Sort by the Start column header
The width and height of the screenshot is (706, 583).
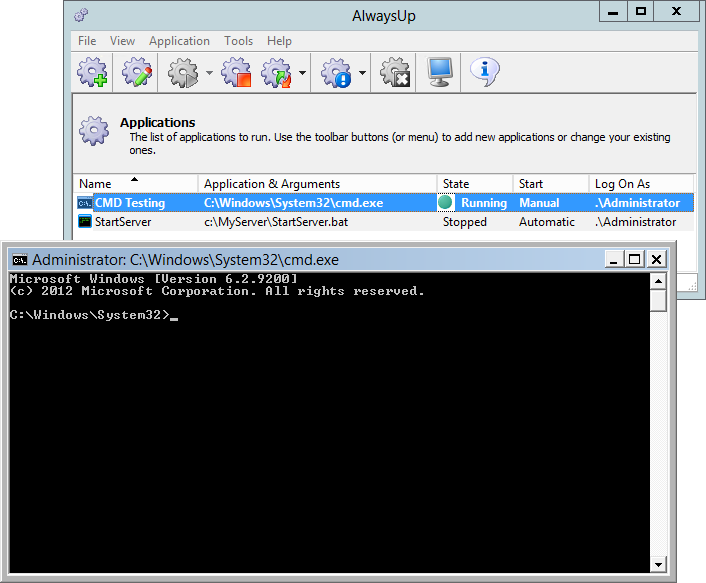click(551, 184)
